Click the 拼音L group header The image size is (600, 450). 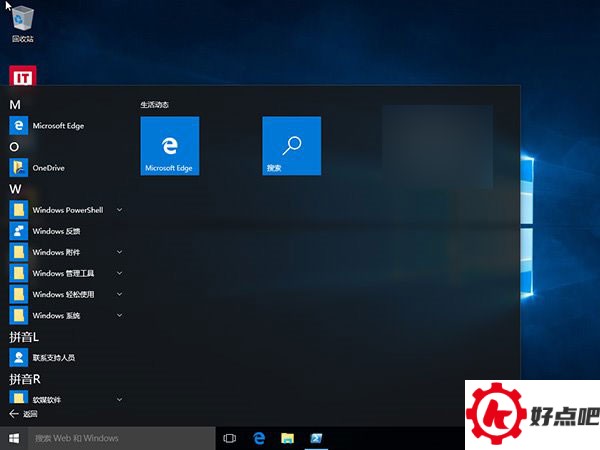[24, 337]
